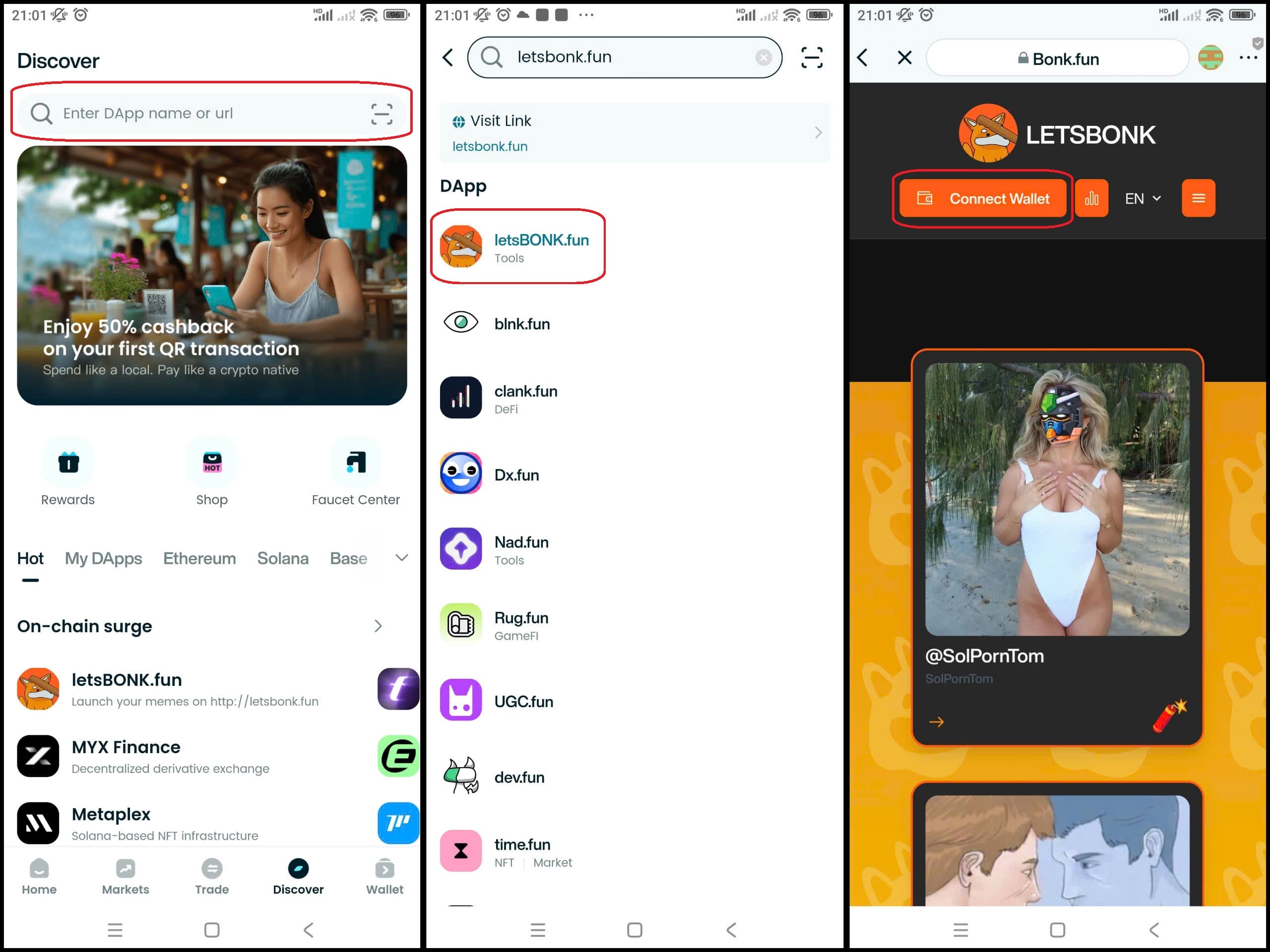Screen dimensions: 1270x952
Task: Open the Visit Link letsbonk.fun chevron
Action: click(818, 132)
